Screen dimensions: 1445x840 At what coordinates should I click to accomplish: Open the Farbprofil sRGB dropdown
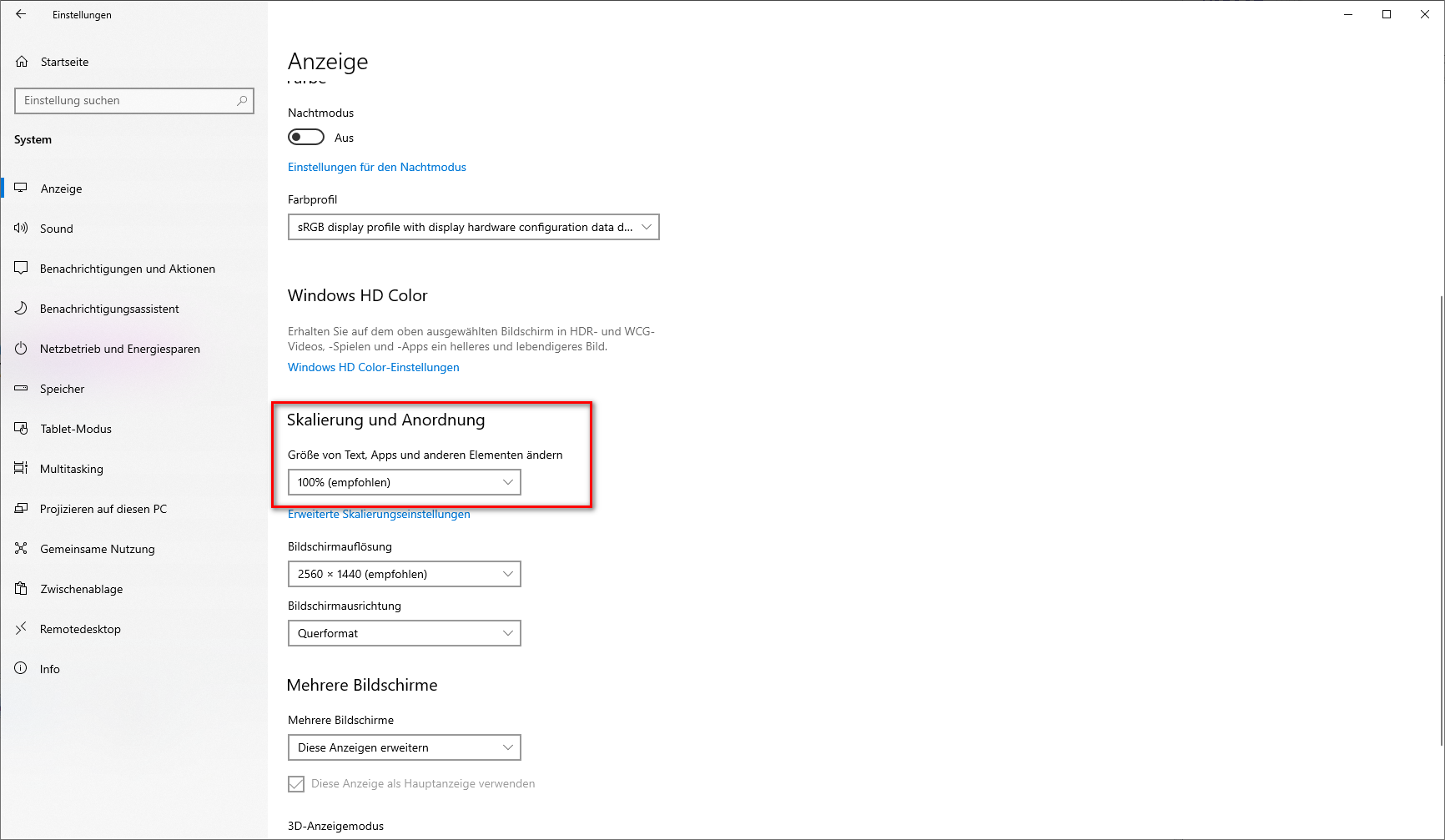tap(474, 227)
